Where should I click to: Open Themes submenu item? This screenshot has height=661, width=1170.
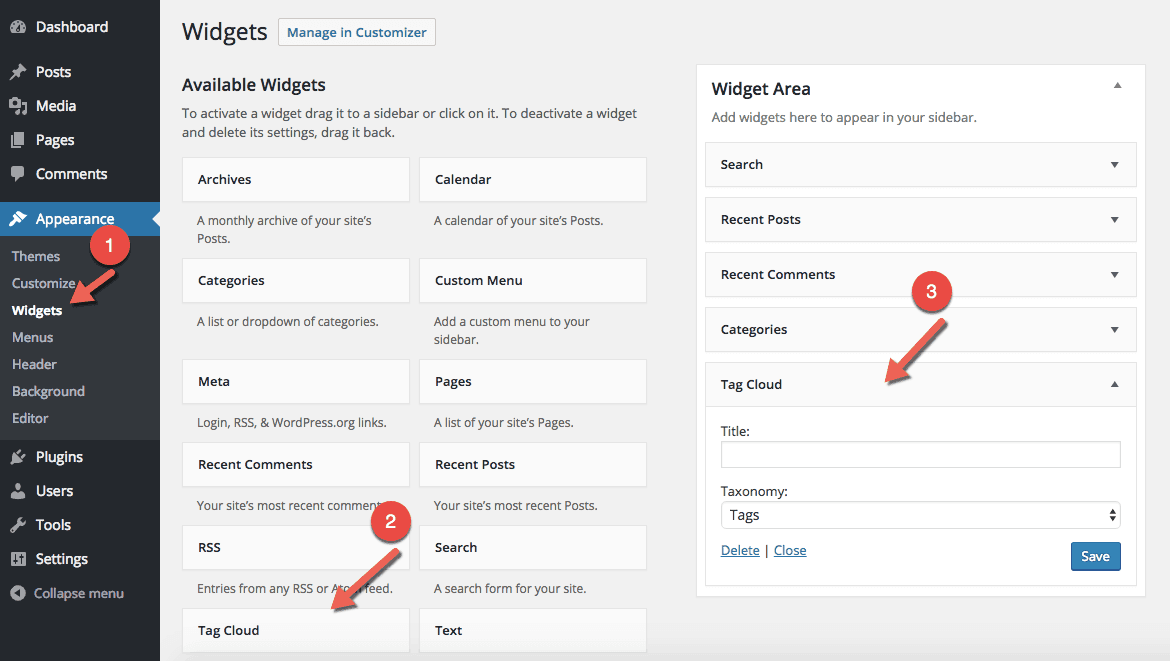[x=36, y=256]
